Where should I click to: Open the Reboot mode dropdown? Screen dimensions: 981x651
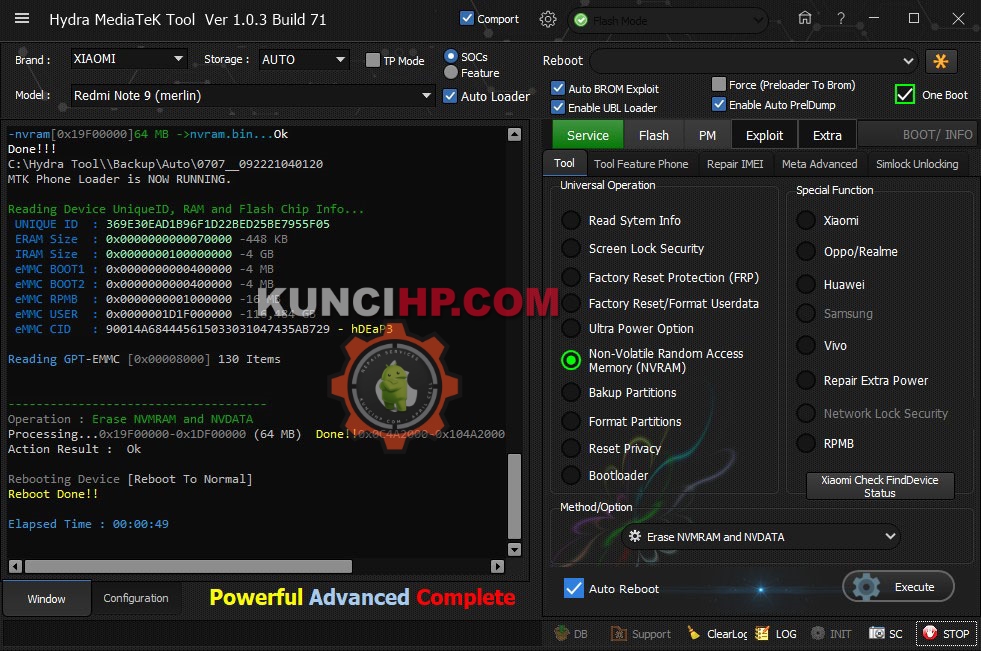pyautogui.click(x=754, y=61)
